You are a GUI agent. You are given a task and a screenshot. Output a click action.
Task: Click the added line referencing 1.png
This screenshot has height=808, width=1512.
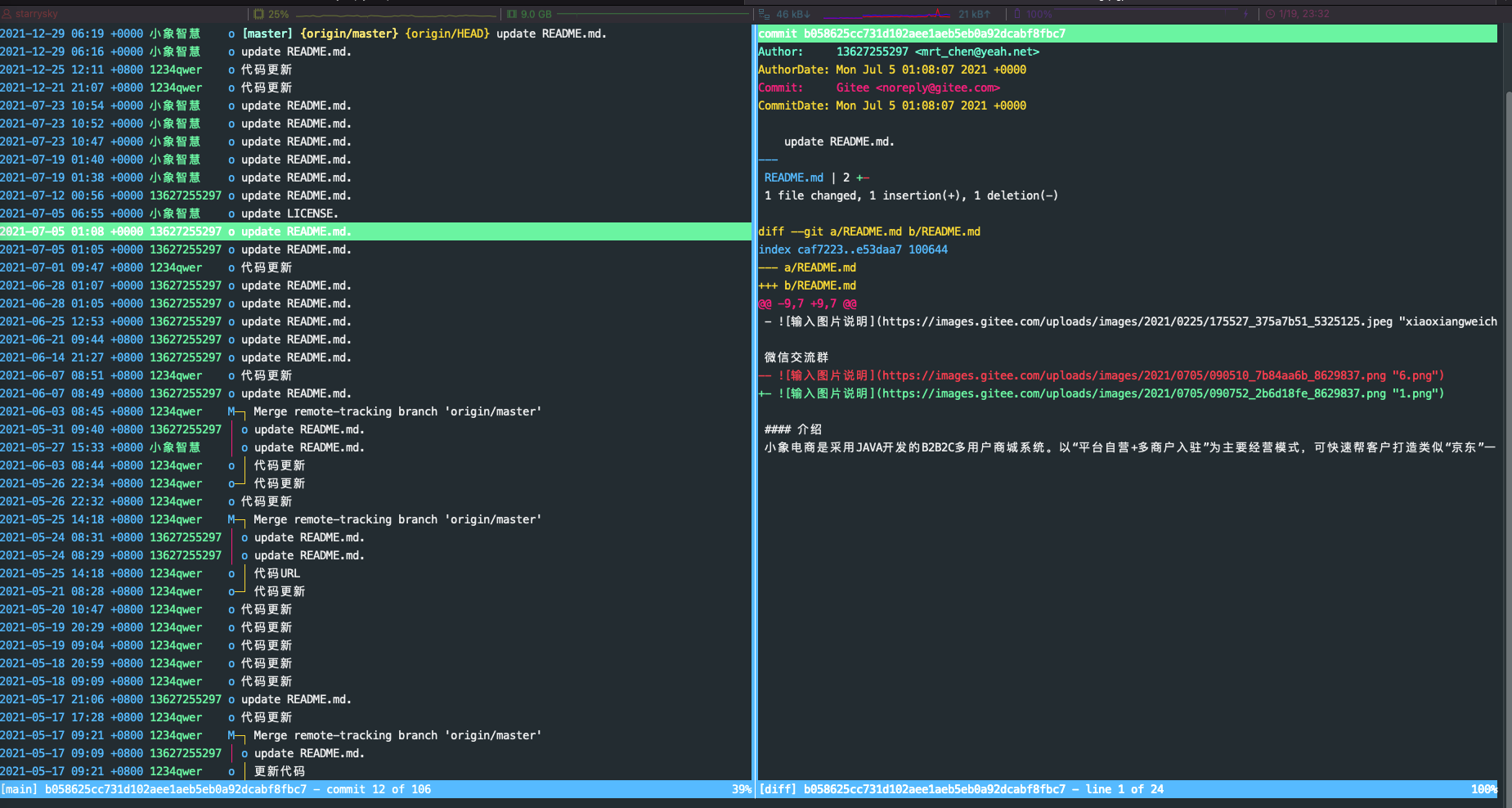[1101, 393]
